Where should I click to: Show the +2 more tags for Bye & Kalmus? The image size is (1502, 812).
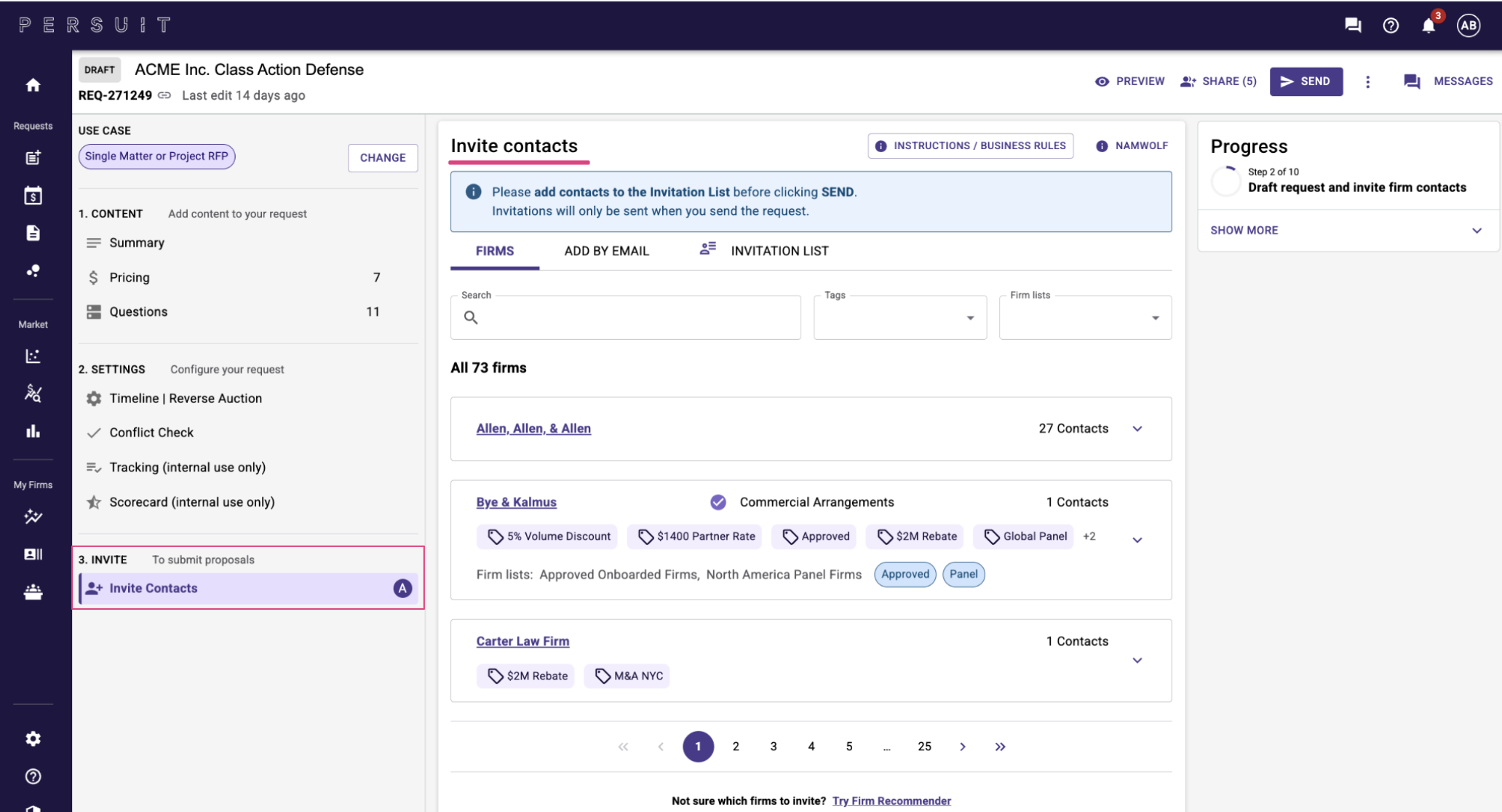[x=1089, y=536]
